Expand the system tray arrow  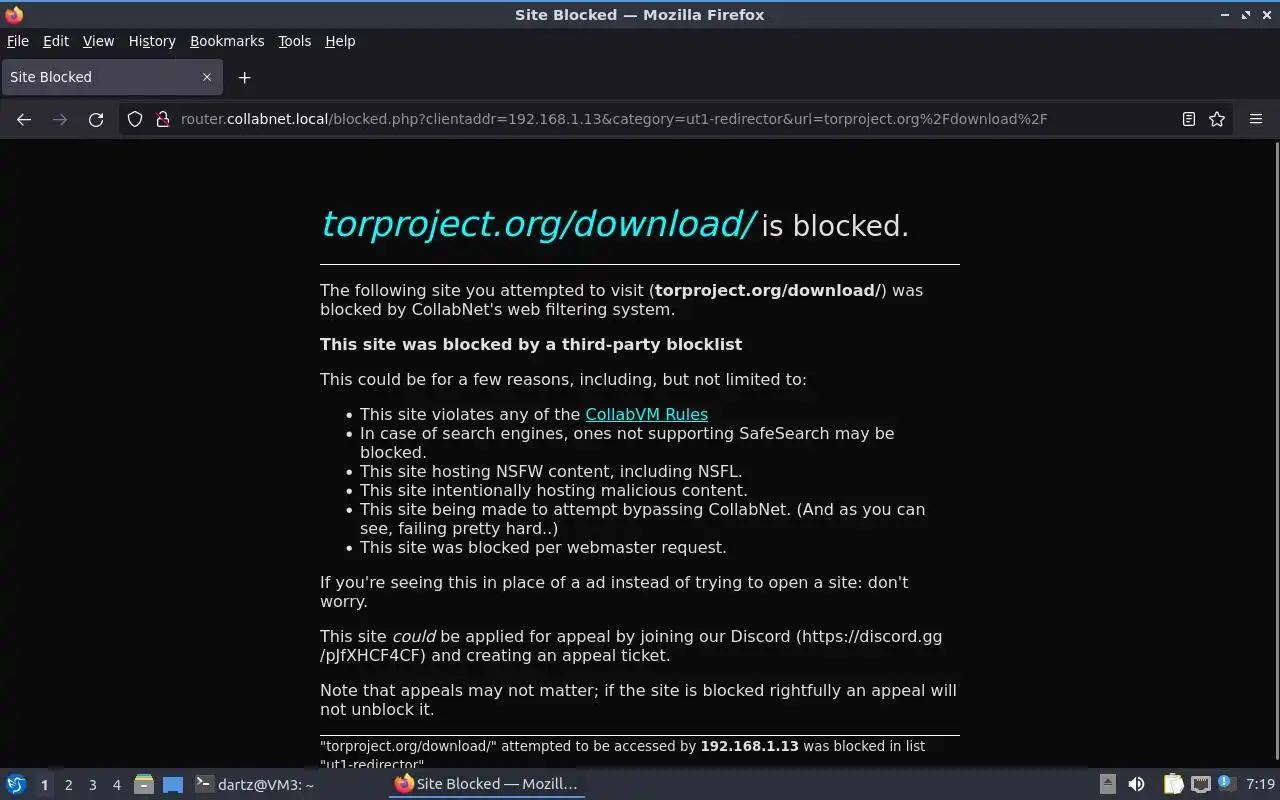pos(1107,784)
